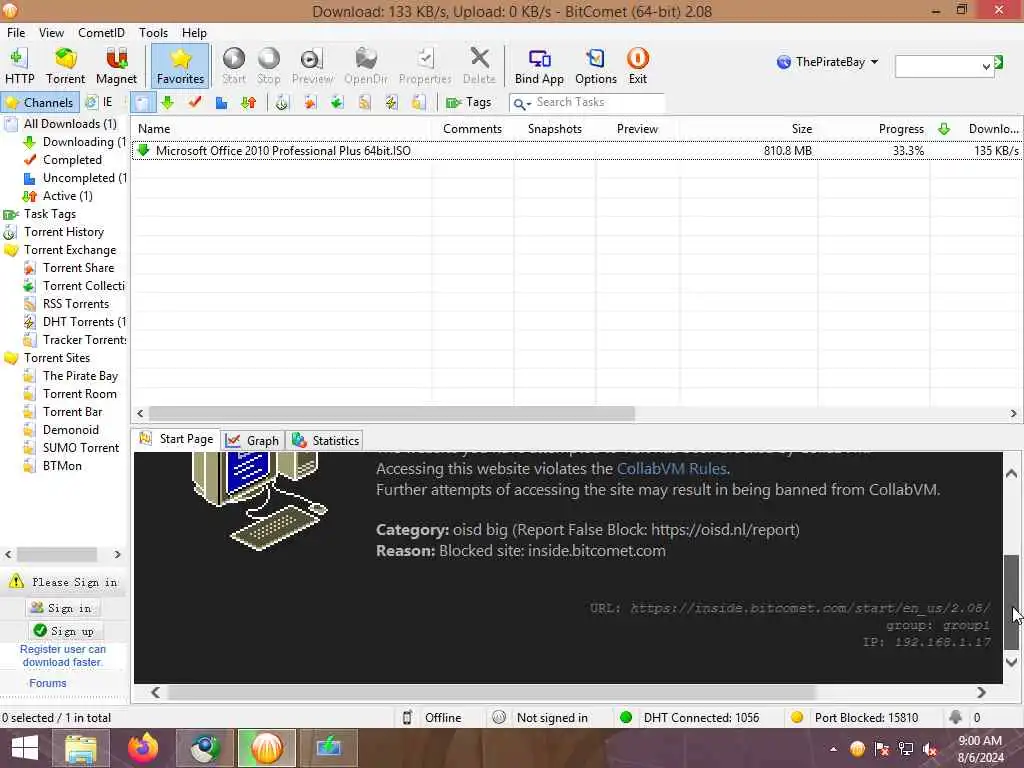Open the Help menu

(194, 33)
